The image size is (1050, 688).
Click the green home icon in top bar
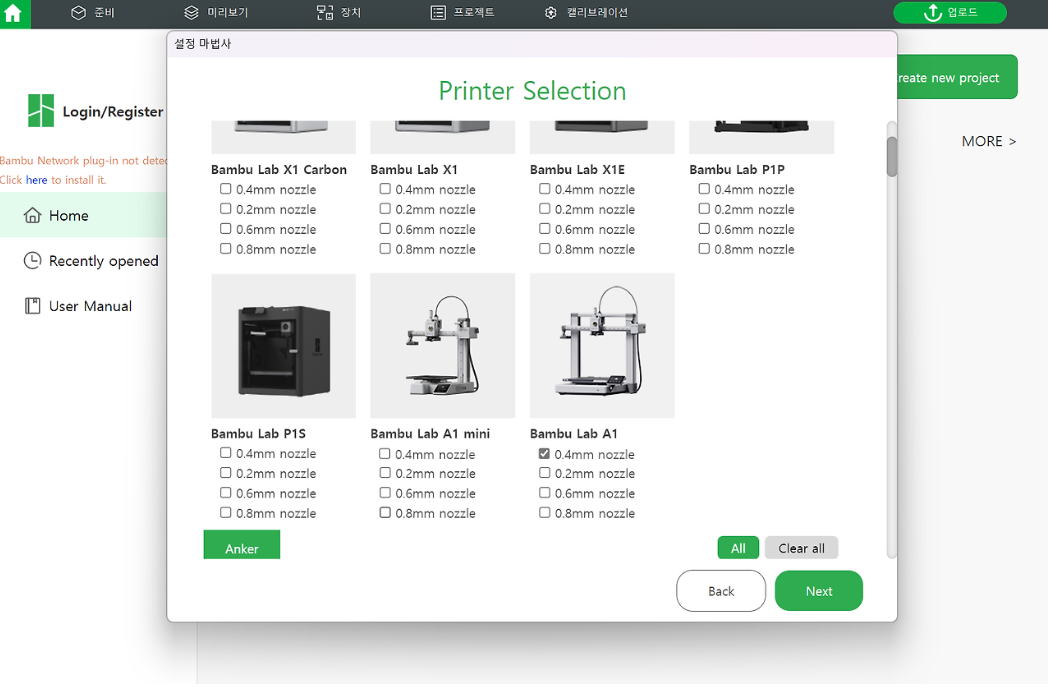[14, 13]
